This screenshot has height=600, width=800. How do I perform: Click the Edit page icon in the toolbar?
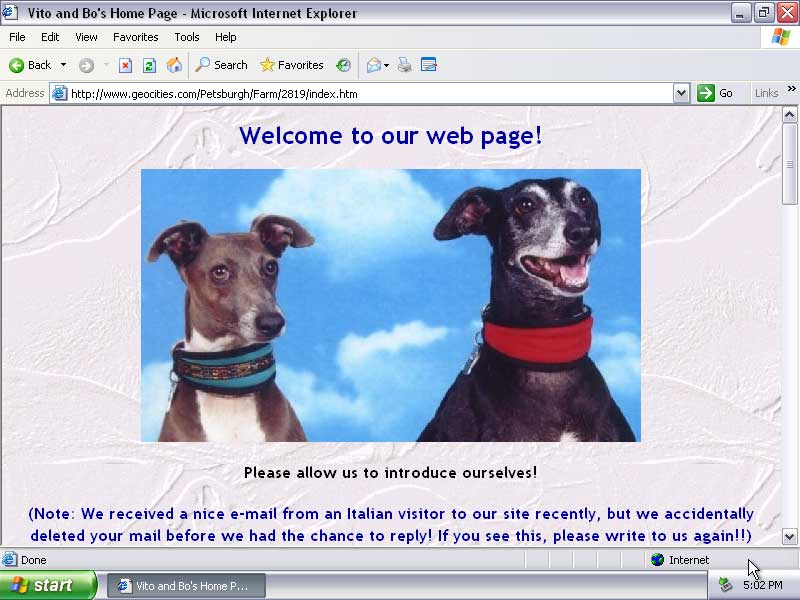pos(429,65)
